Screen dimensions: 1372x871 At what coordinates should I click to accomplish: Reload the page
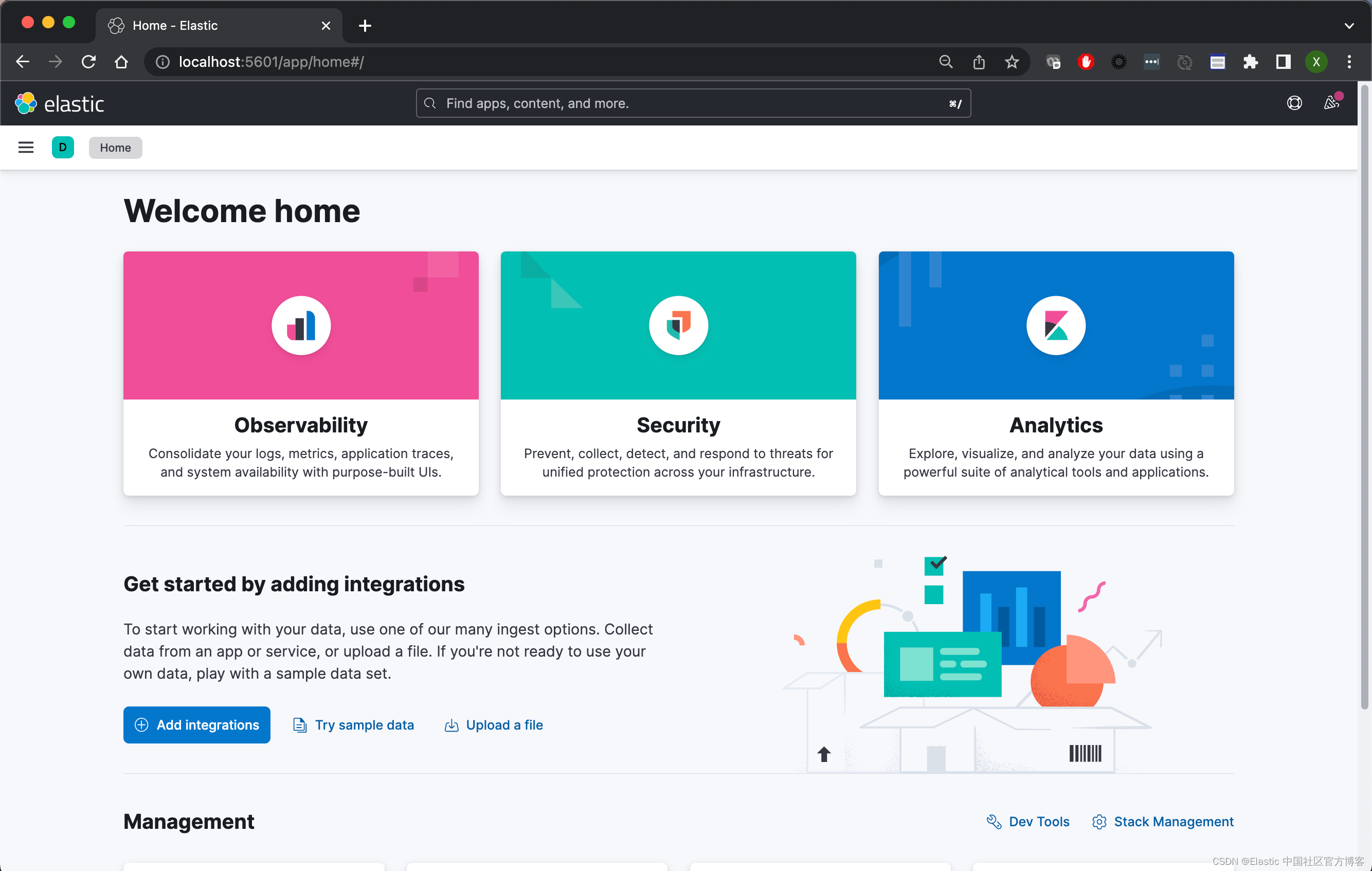(88, 62)
